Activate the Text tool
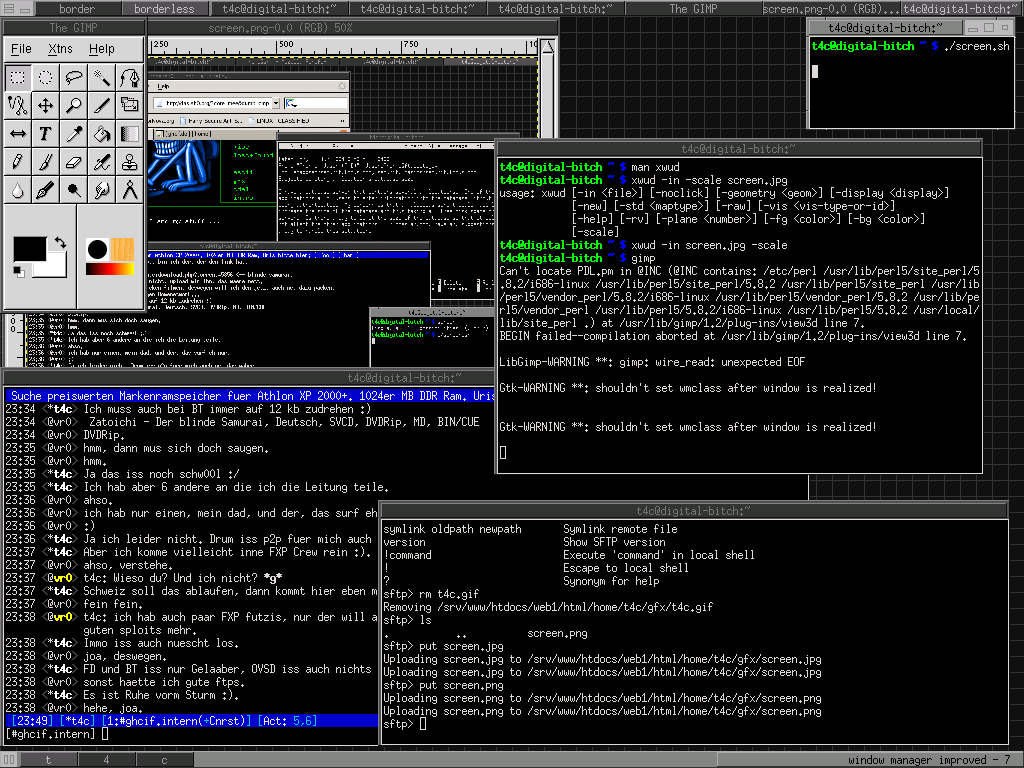Viewport: 1024px width, 768px height. click(46, 134)
